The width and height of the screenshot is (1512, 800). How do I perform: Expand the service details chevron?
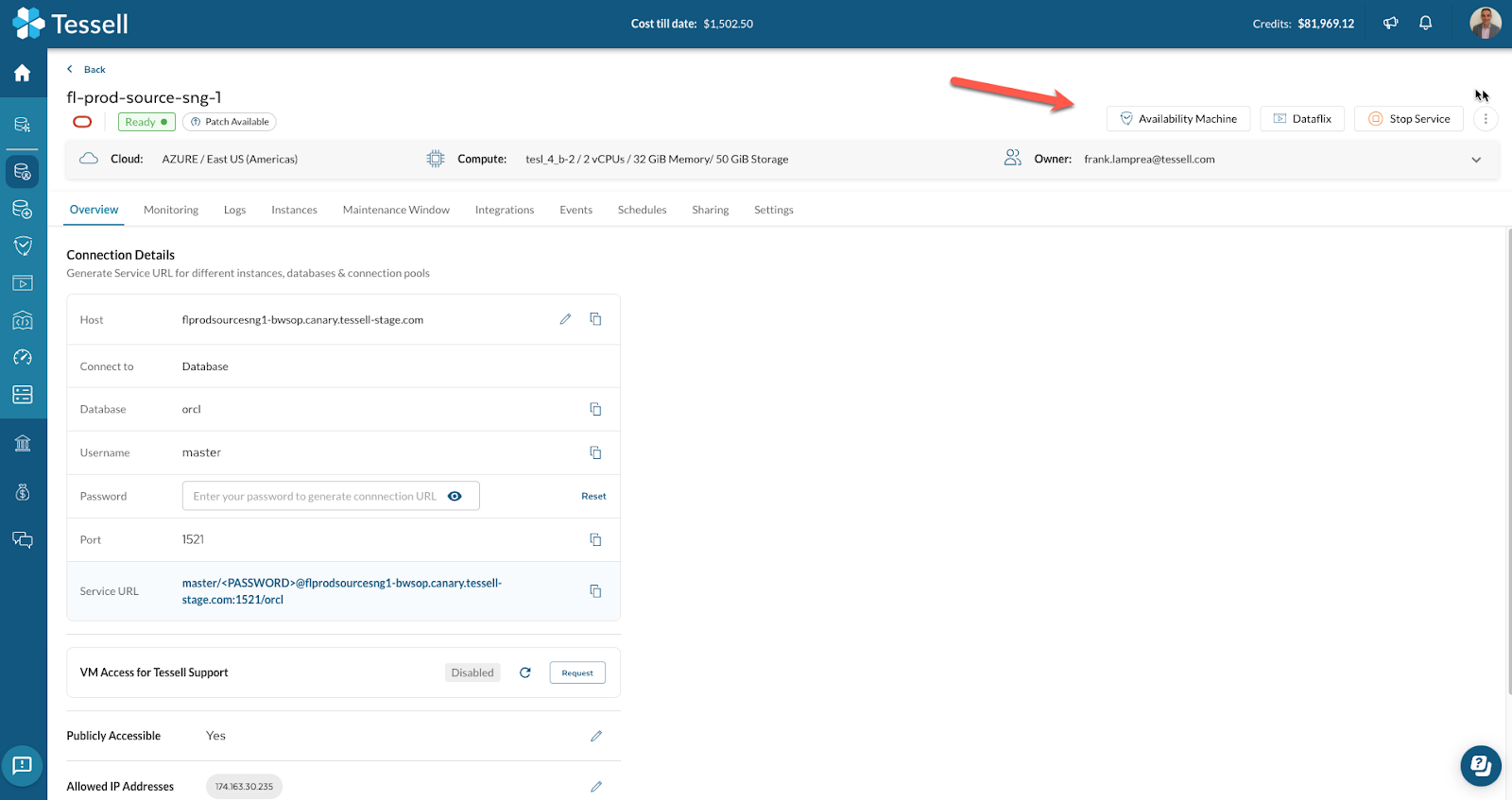pyautogui.click(x=1476, y=160)
